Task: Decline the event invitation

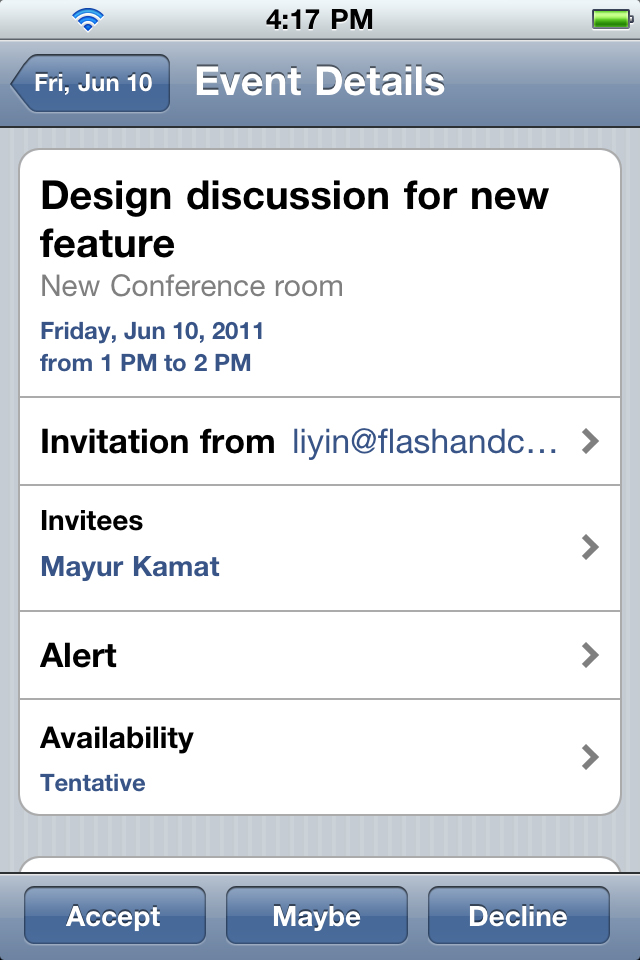Action: 518,915
